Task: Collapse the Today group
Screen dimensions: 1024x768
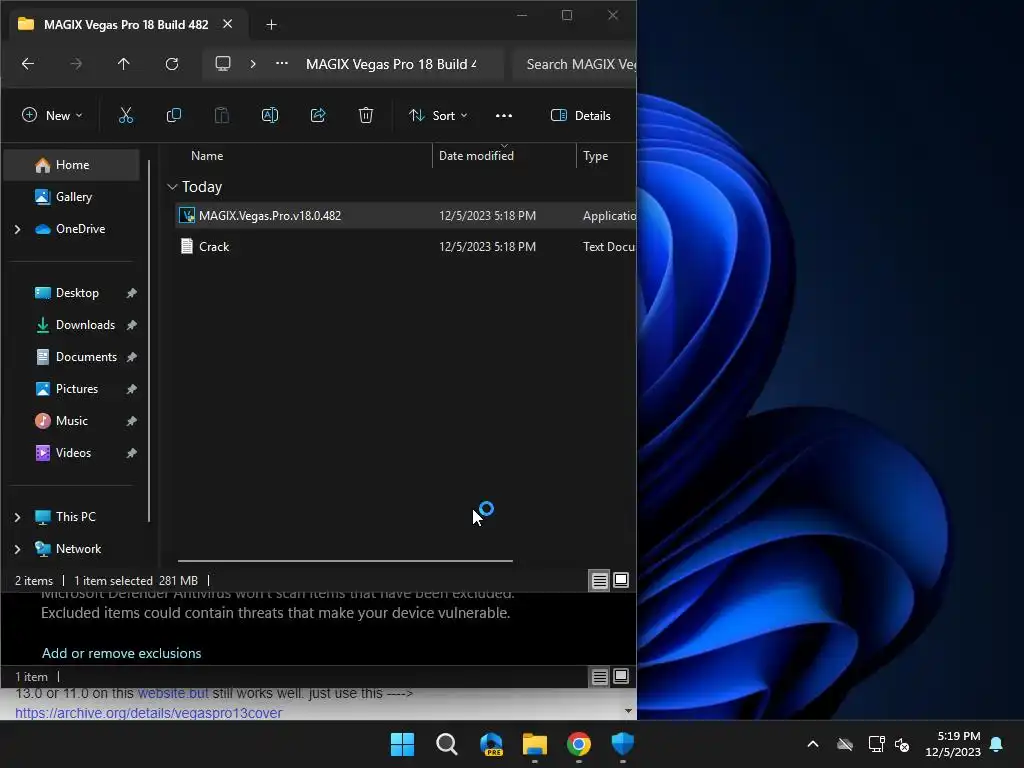Action: (172, 187)
